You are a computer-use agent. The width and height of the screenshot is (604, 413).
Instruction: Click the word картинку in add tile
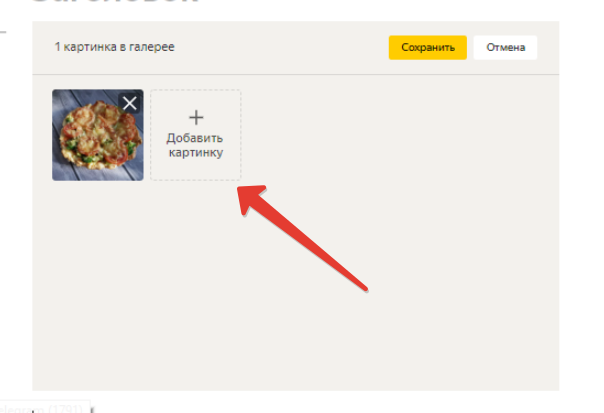click(x=196, y=153)
